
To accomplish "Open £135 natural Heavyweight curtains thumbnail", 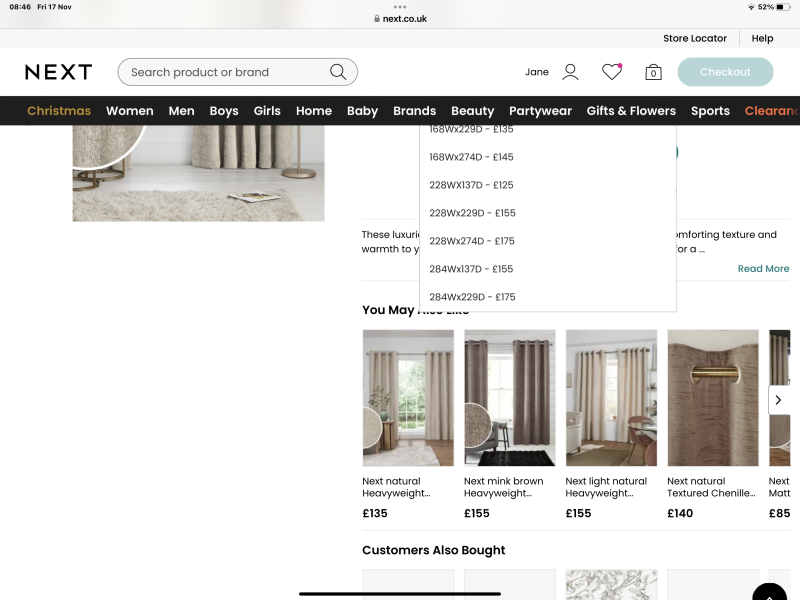I will click(408, 398).
